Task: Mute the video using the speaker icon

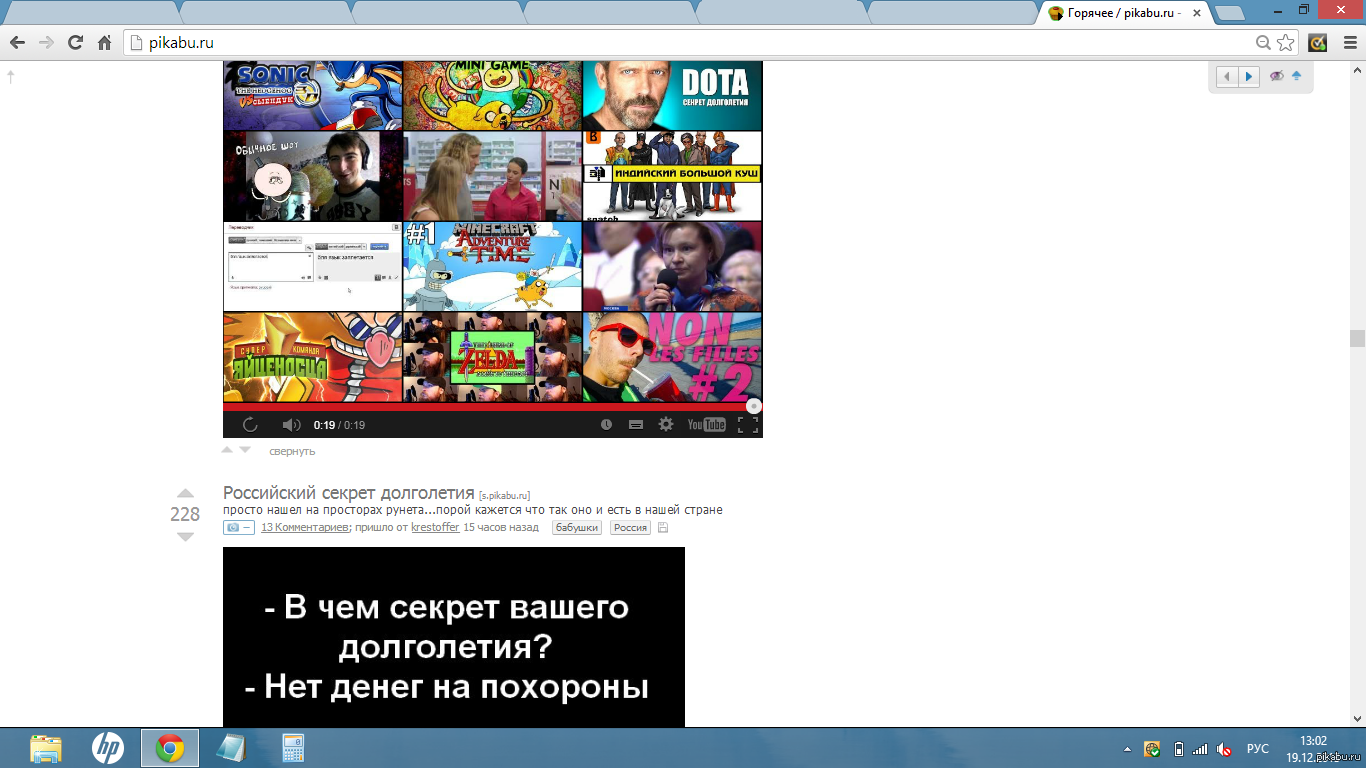Action: (291, 425)
